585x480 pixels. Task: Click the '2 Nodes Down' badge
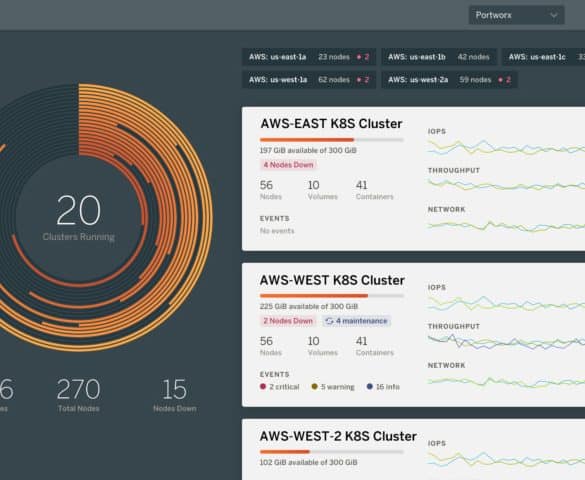pos(288,321)
